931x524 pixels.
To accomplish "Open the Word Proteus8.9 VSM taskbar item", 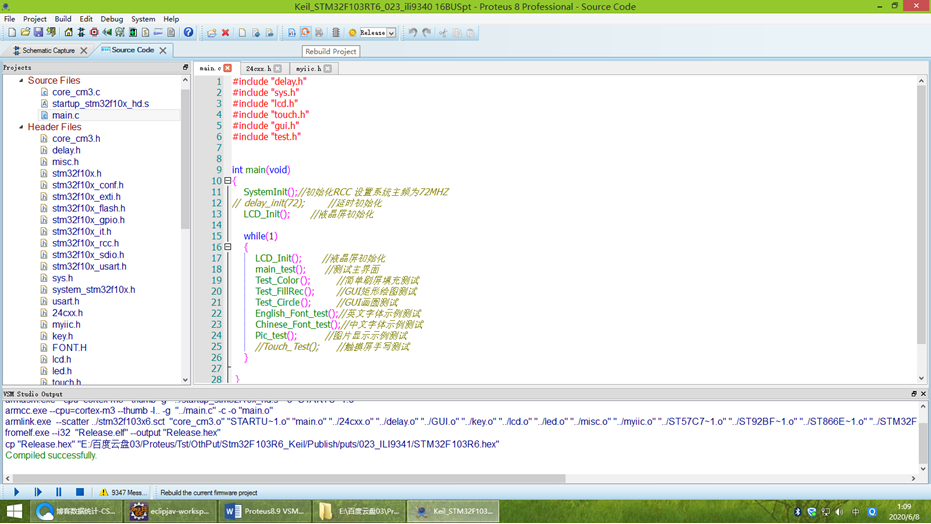I will 265,511.
